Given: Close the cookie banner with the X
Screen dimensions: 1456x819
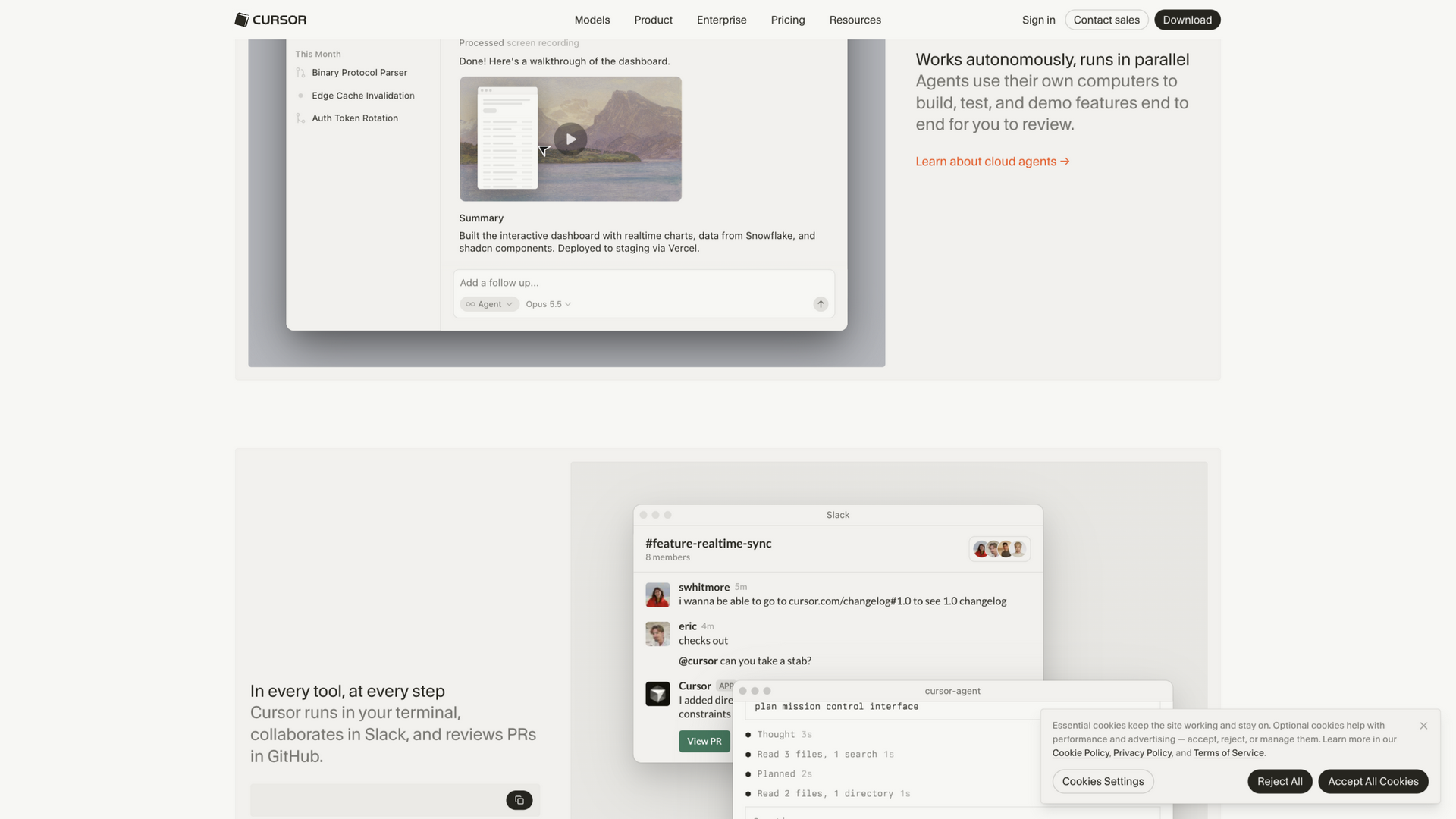Looking at the screenshot, I should [1423, 726].
